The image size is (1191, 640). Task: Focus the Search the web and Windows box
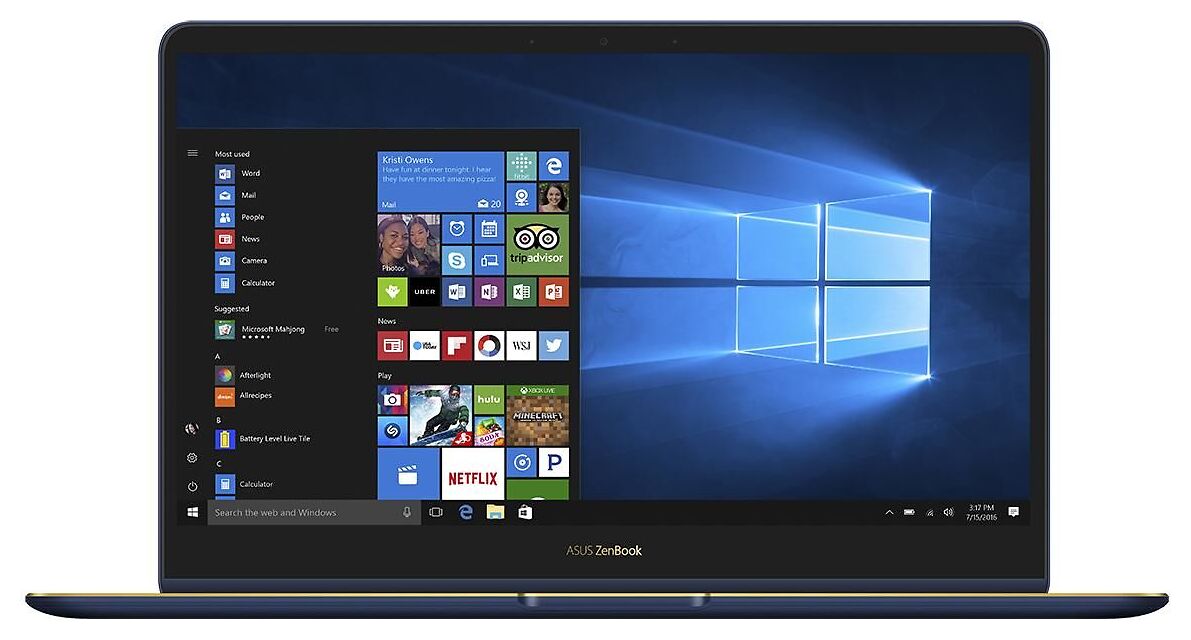[314, 512]
